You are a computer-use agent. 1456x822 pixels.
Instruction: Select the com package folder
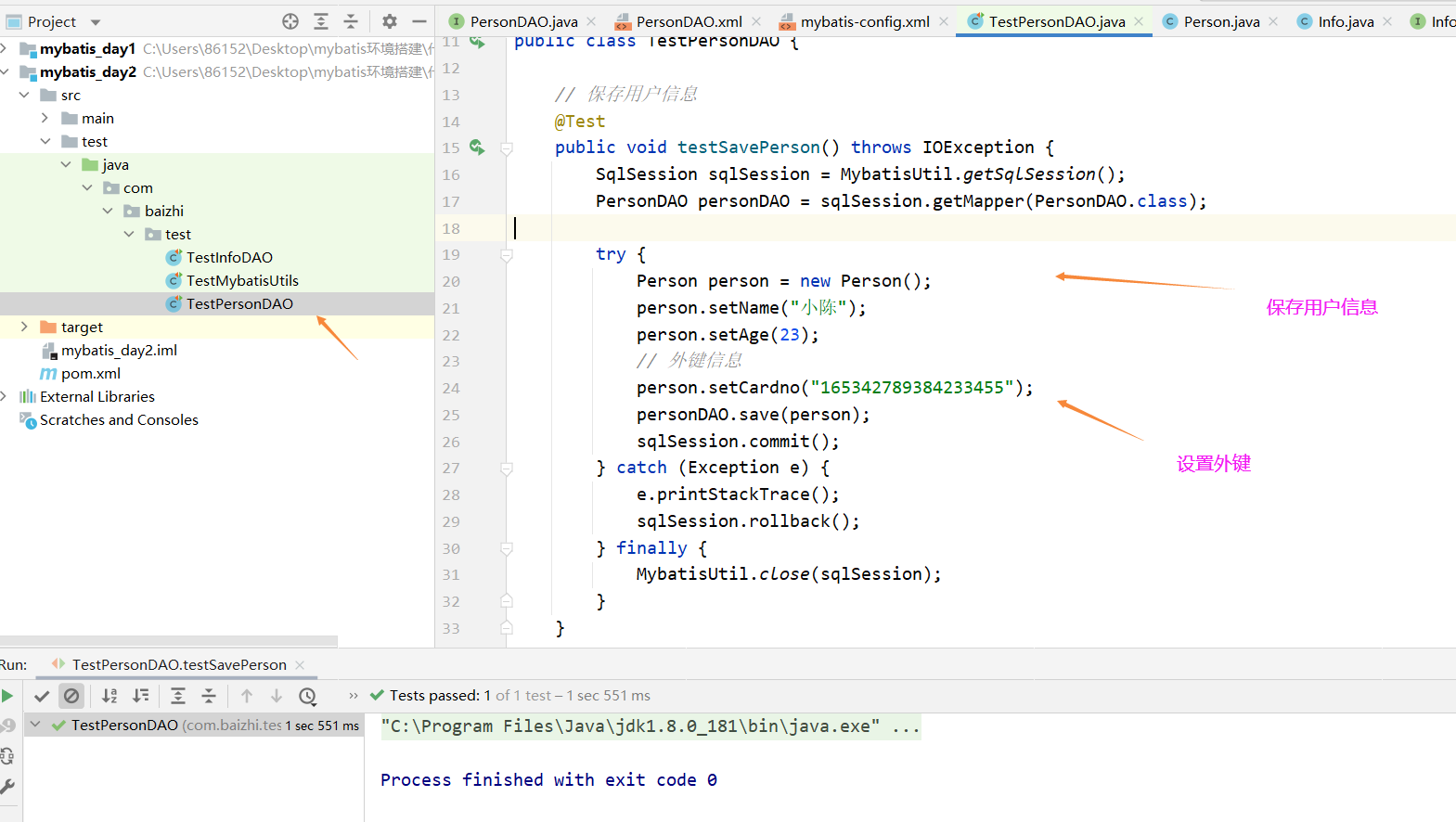pyautogui.click(x=137, y=187)
